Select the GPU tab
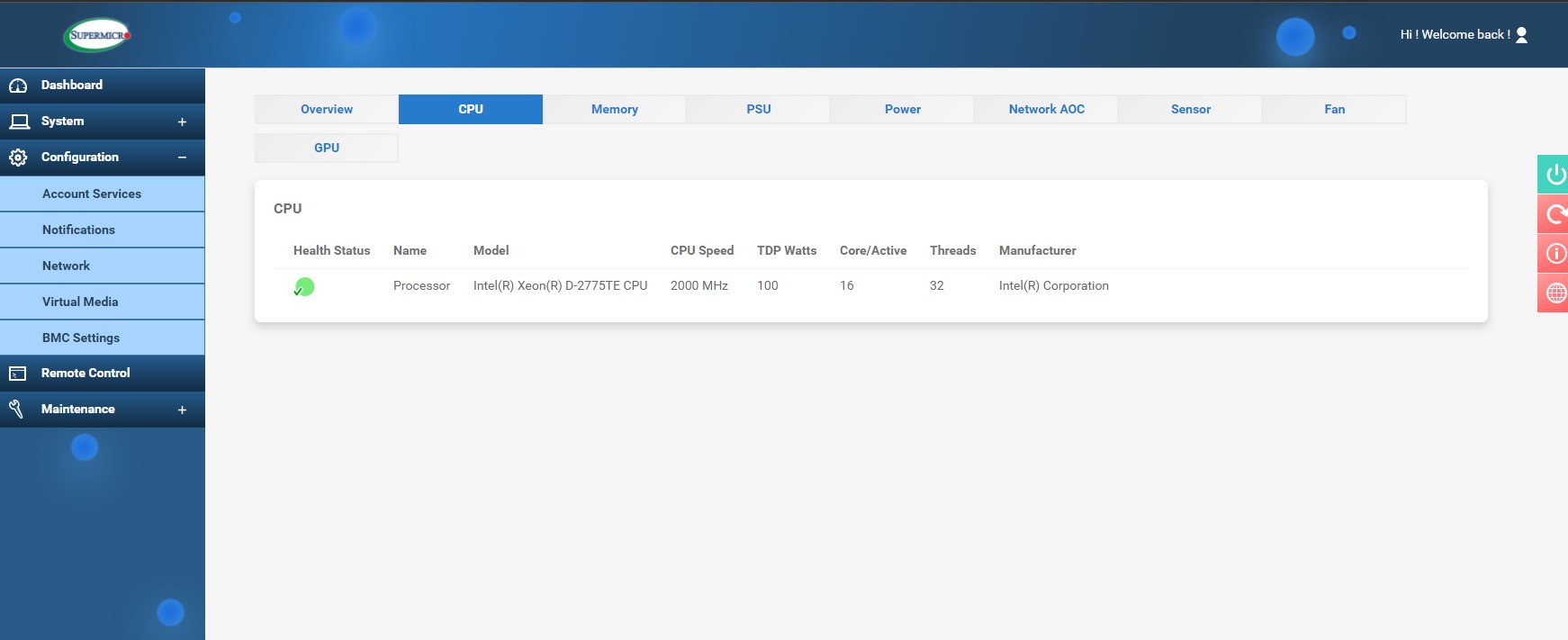 pos(327,148)
